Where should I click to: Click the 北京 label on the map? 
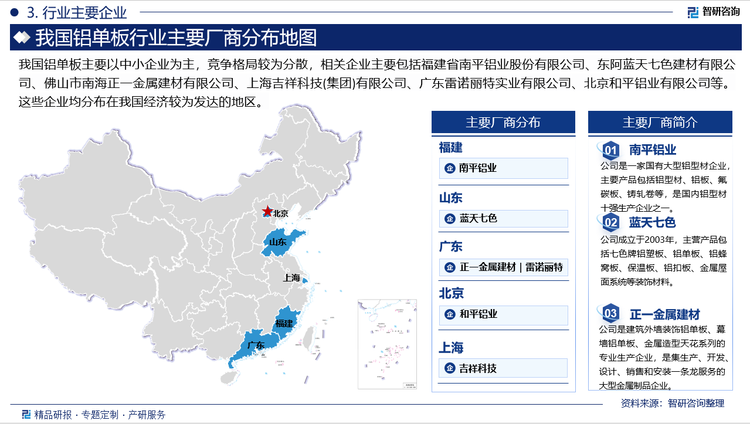(281, 214)
